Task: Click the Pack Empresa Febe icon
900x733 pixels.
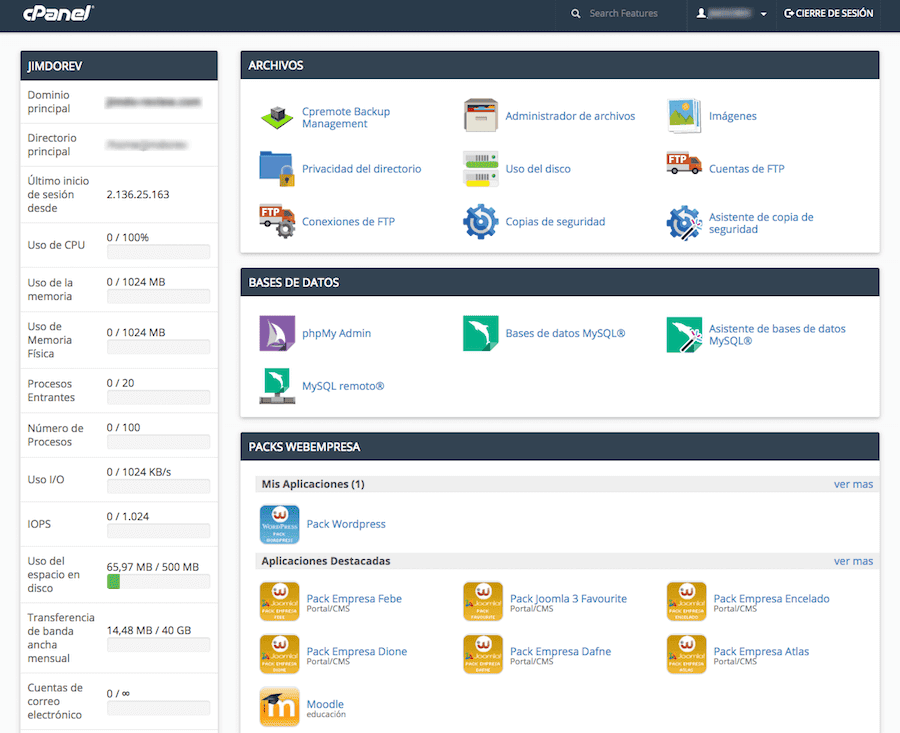Action: coord(279,601)
